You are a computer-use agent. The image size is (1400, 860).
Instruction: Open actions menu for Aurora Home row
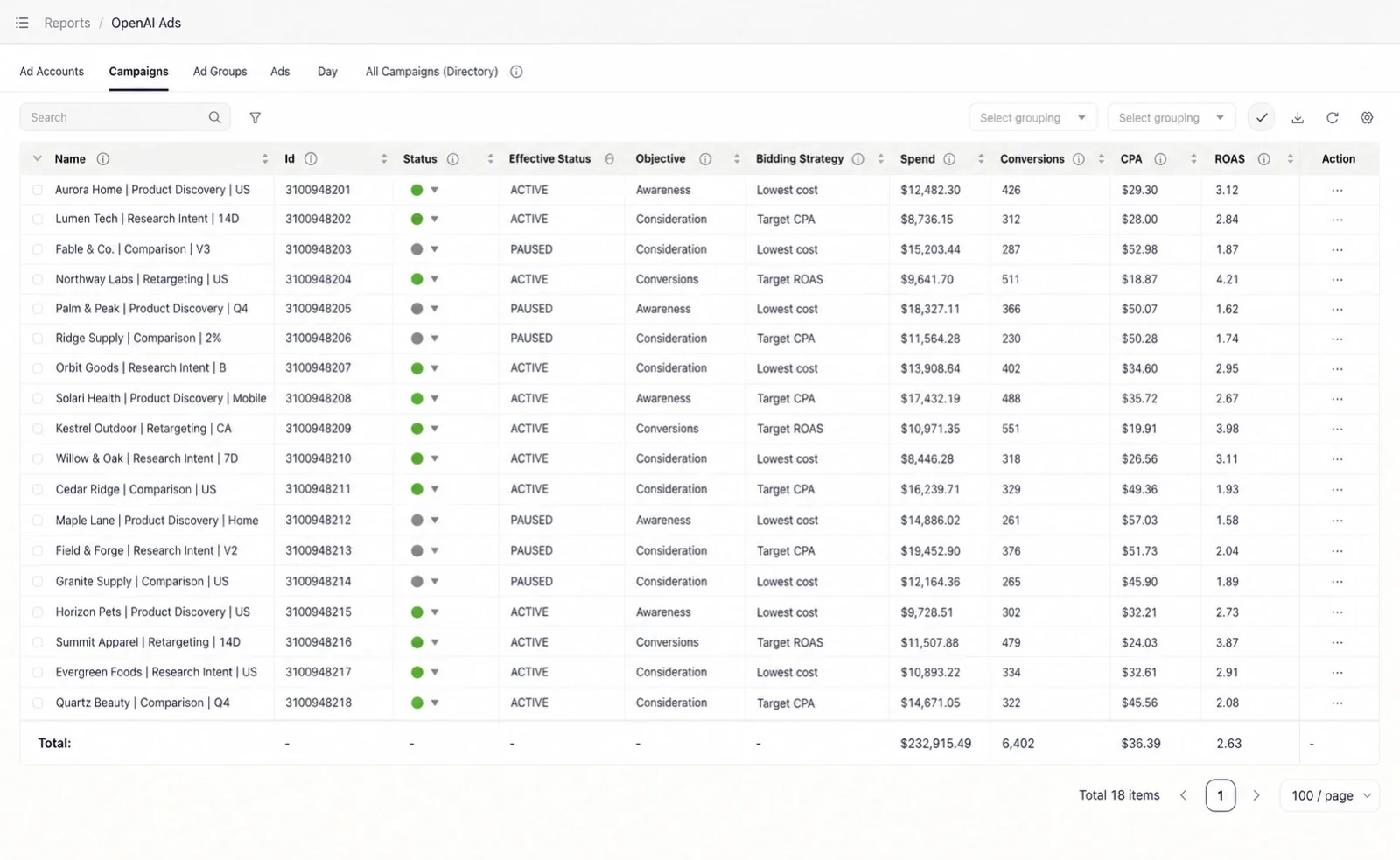tap(1337, 190)
